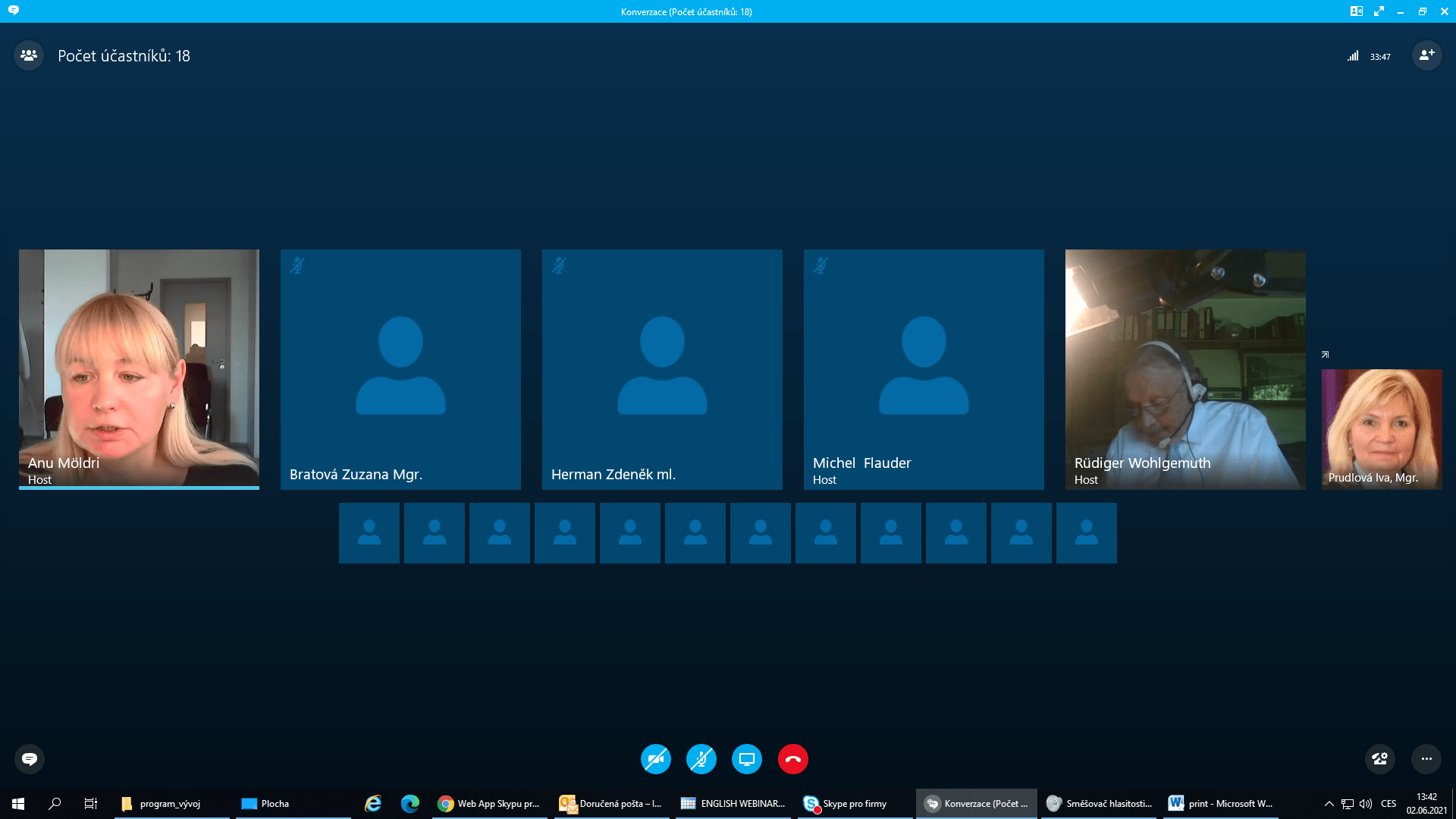Click the present screen monitor button
The image size is (1456, 819).
[x=747, y=759]
